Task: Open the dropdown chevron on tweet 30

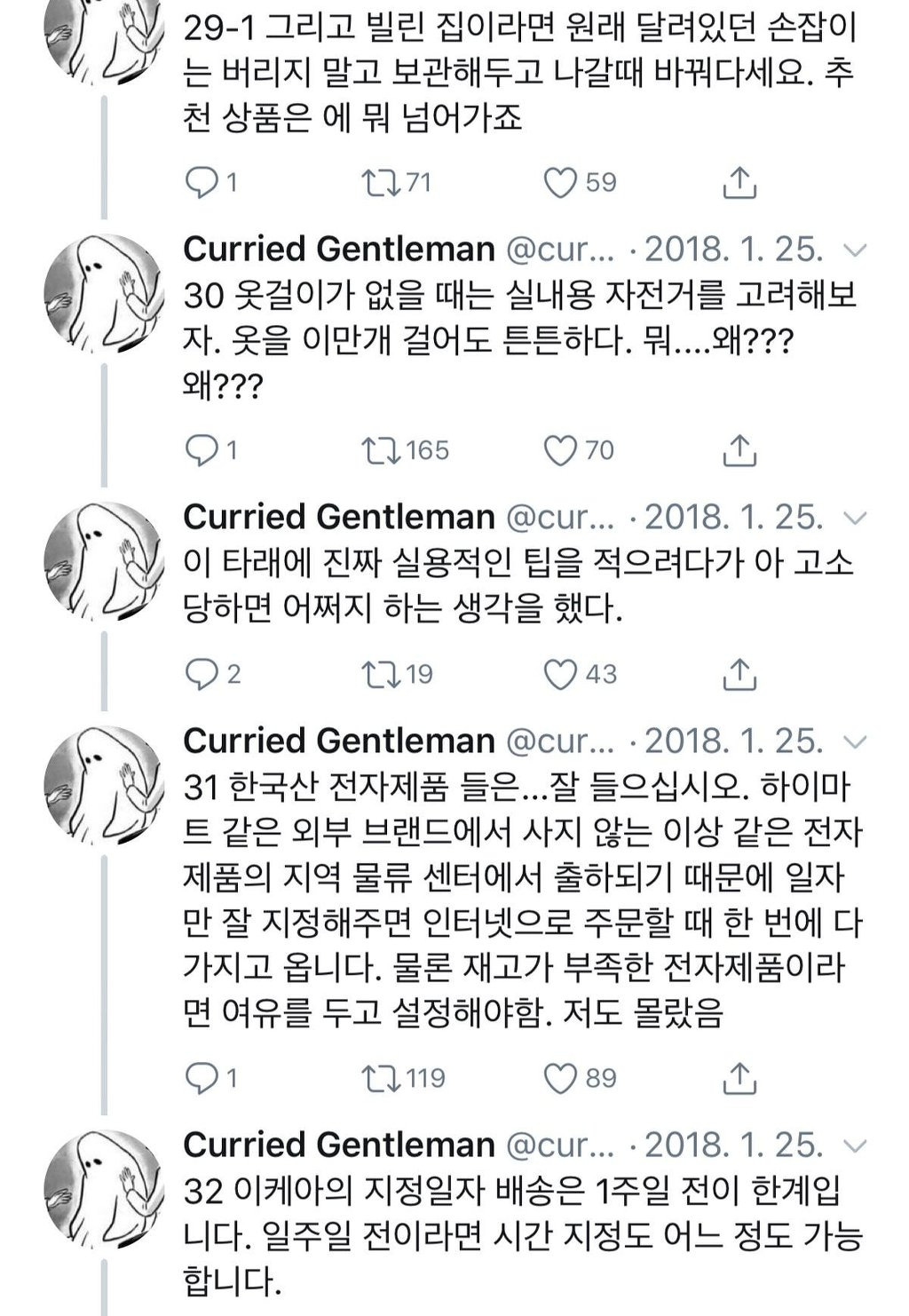Action: [854, 251]
